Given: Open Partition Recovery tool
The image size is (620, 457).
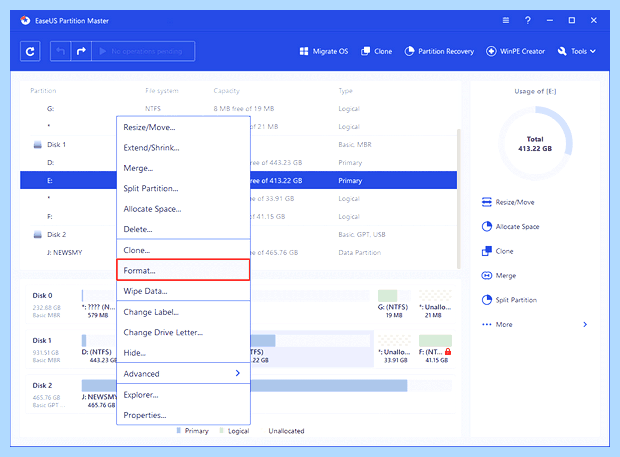Looking at the screenshot, I should point(439,51).
